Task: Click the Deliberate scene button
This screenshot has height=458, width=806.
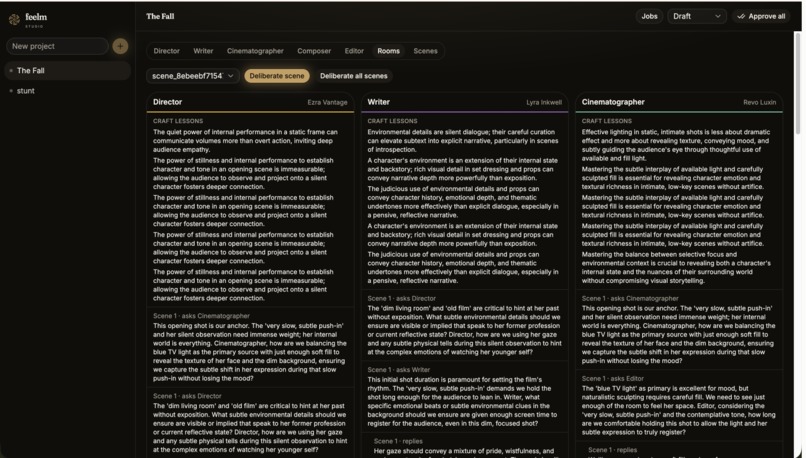Action: tap(277, 76)
